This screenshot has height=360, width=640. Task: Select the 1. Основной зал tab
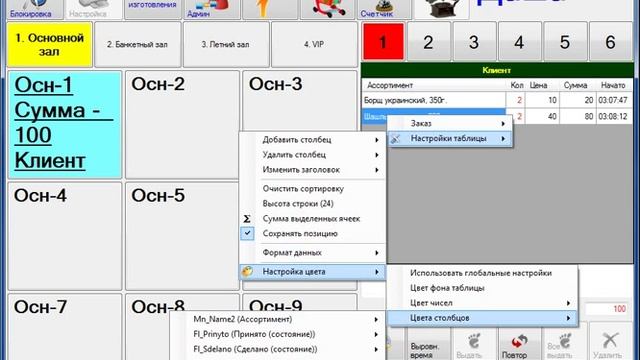49,44
